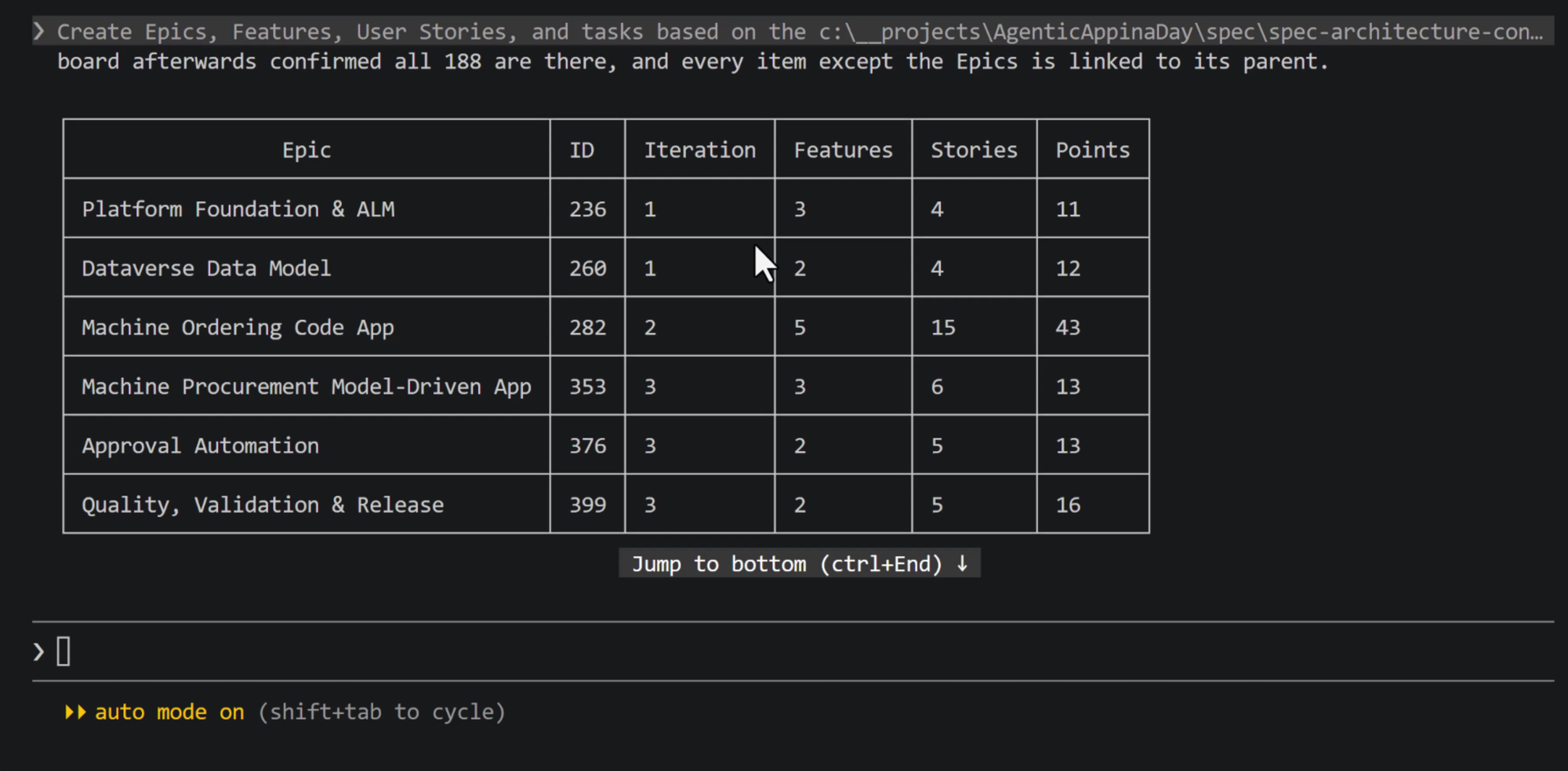Viewport: 1568px width, 771px height.
Task: Click ID 376 in the table
Action: point(588,446)
